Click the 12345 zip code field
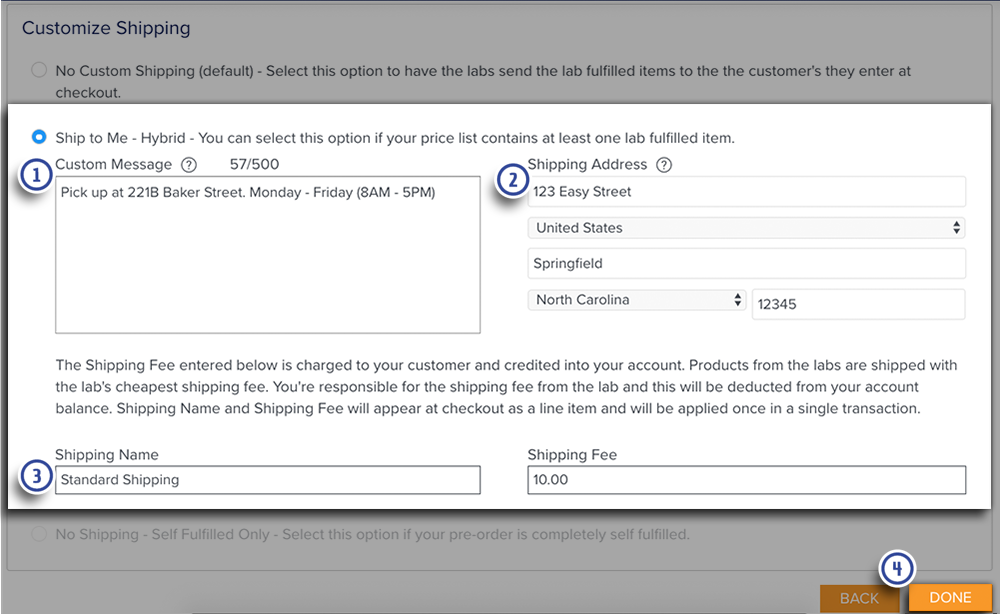 pyautogui.click(x=857, y=303)
